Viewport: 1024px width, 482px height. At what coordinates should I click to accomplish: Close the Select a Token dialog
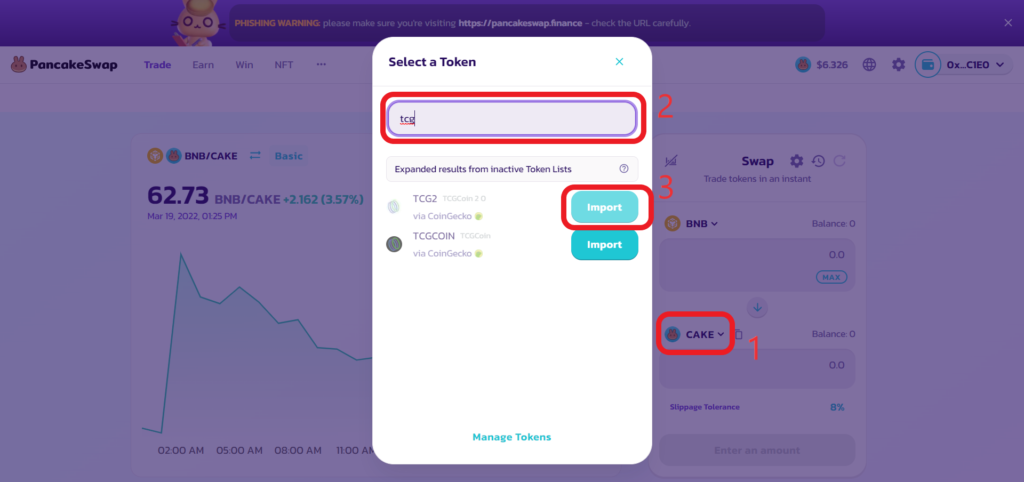coord(619,62)
